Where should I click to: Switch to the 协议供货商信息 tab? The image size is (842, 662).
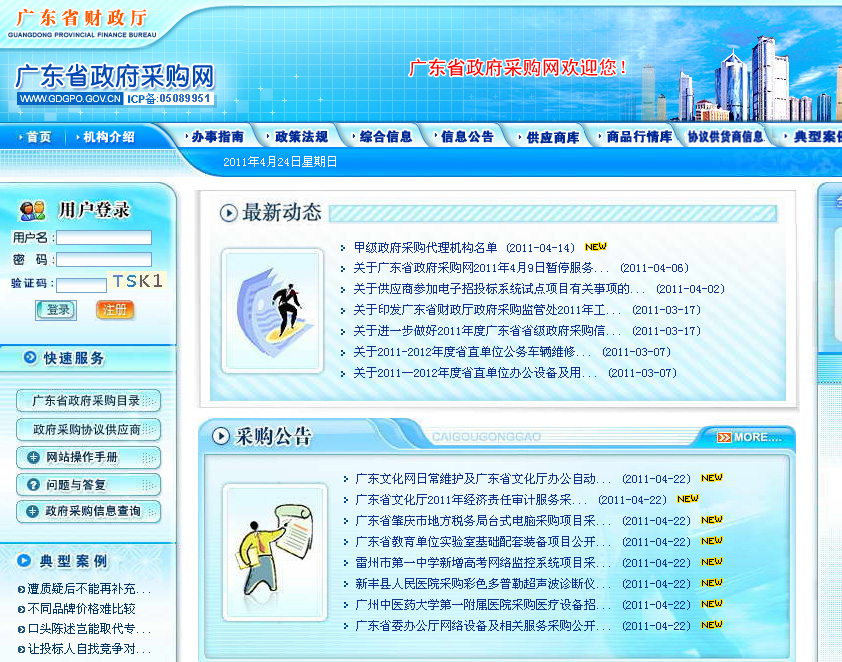click(x=725, y=137)
